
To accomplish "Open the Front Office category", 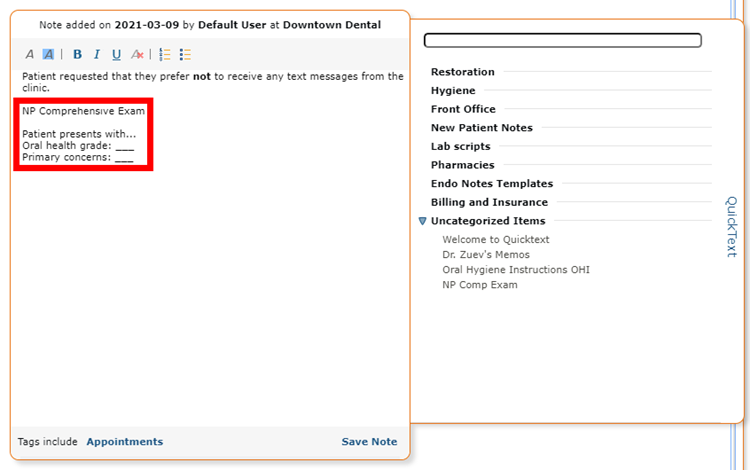I will click(x=463, y=109).
